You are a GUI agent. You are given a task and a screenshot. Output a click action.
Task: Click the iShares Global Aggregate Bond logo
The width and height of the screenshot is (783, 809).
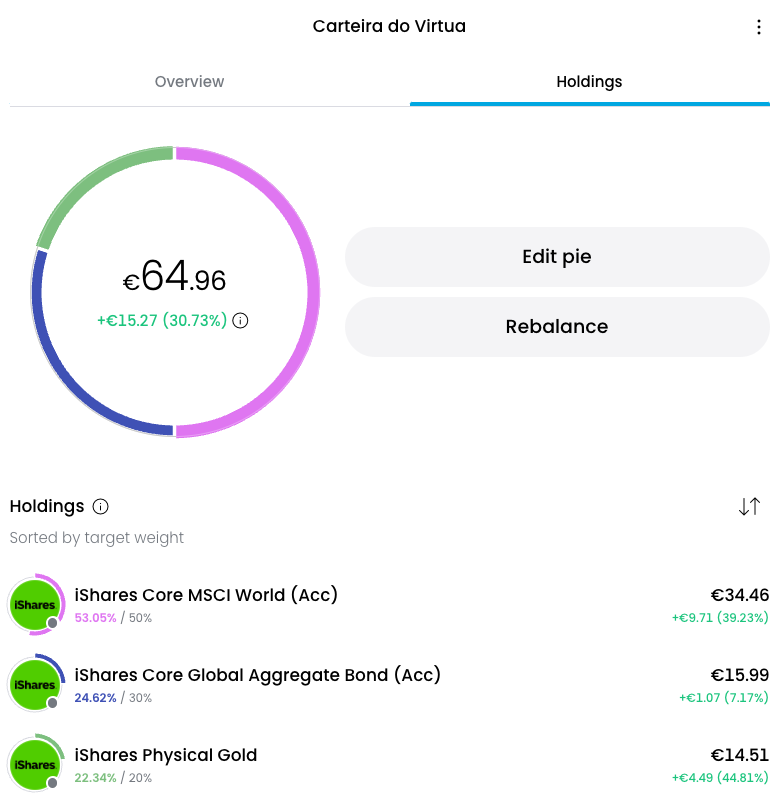point(36,685)
